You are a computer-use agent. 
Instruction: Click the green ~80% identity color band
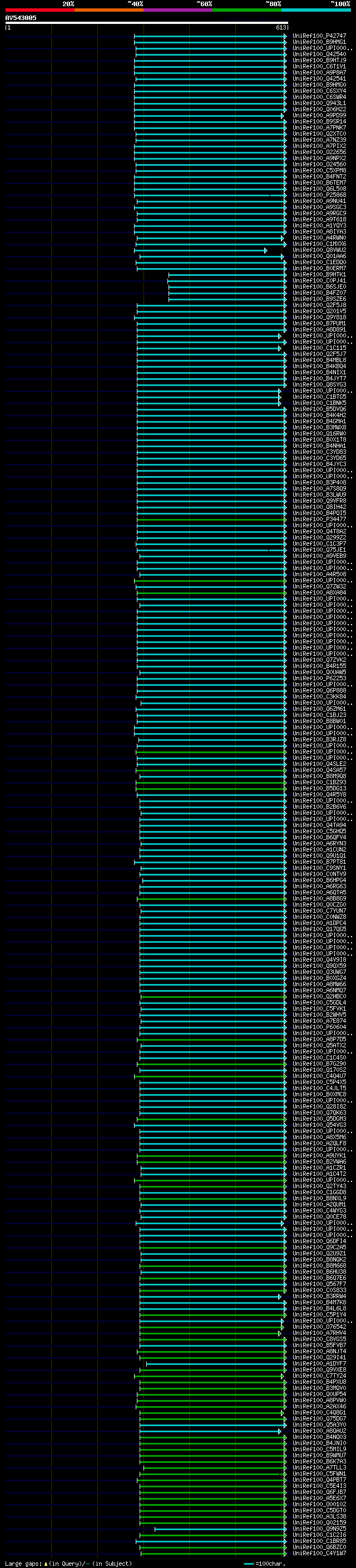pyautogui.click(x=247, y=10)
